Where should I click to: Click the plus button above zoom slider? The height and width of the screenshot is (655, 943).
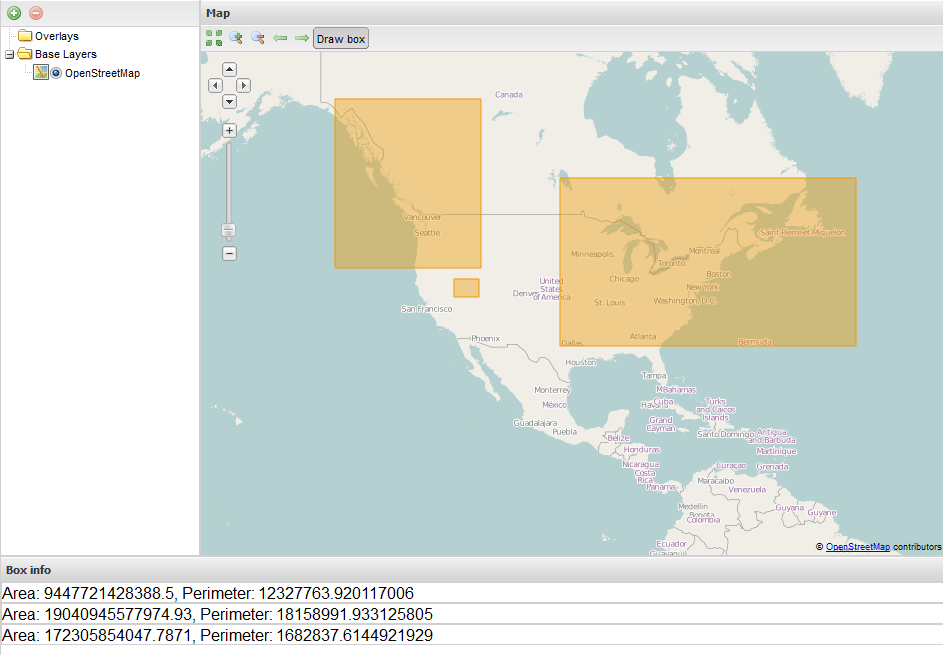(x=229, y=129)
